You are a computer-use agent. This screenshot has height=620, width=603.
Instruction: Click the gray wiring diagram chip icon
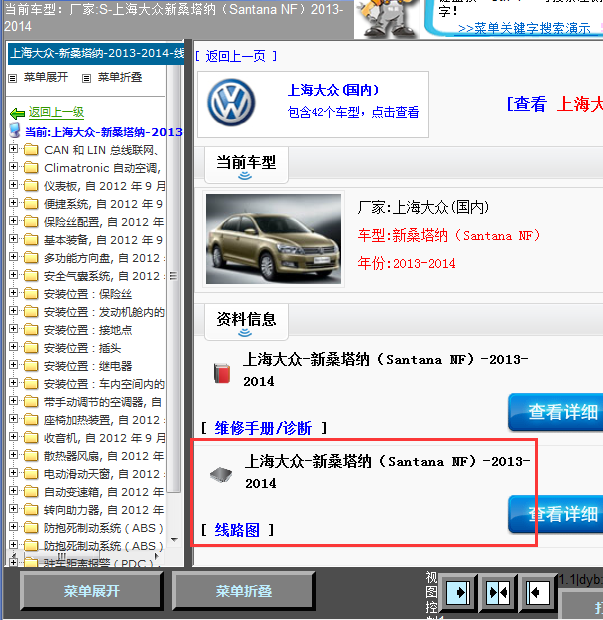221,474
